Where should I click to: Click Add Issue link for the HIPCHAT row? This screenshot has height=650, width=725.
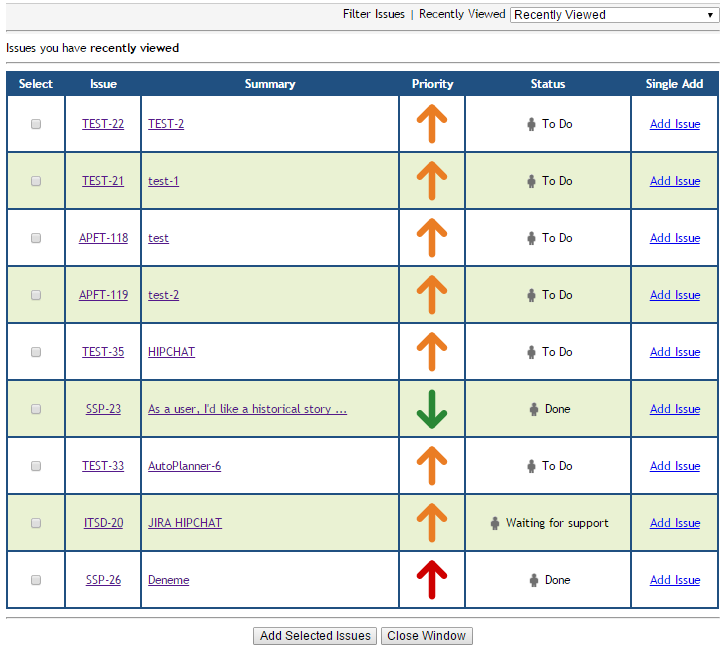pos(675,352)
